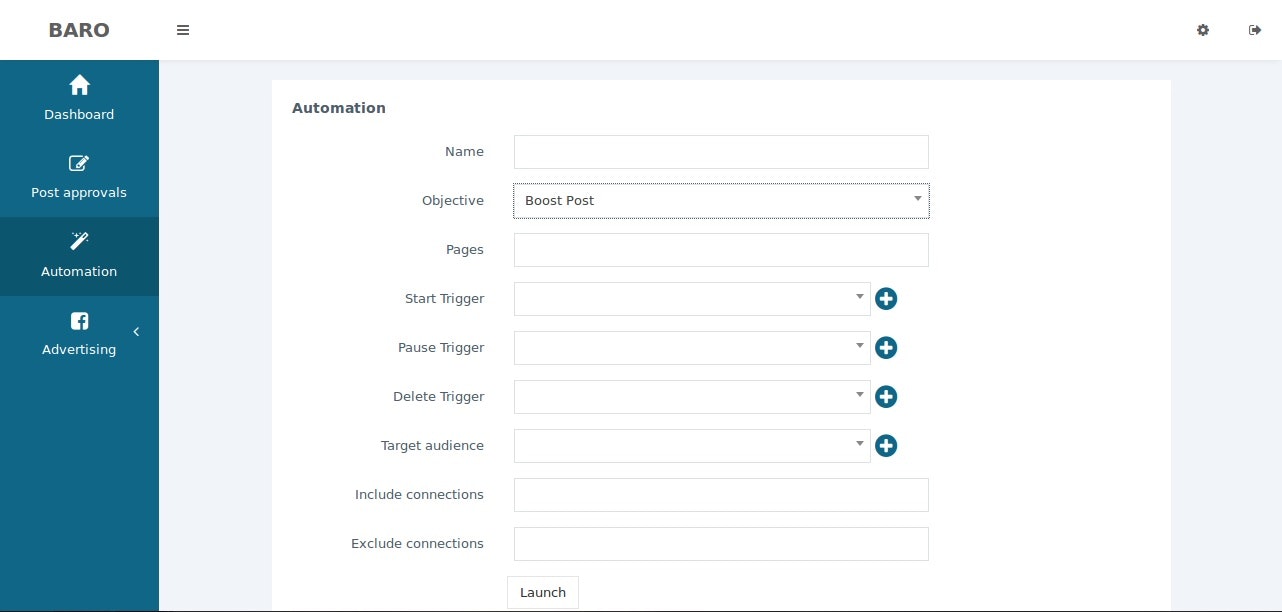1282x612 pixels.
Task: Click the Delete Trigger label
Action: coord(438,397)
